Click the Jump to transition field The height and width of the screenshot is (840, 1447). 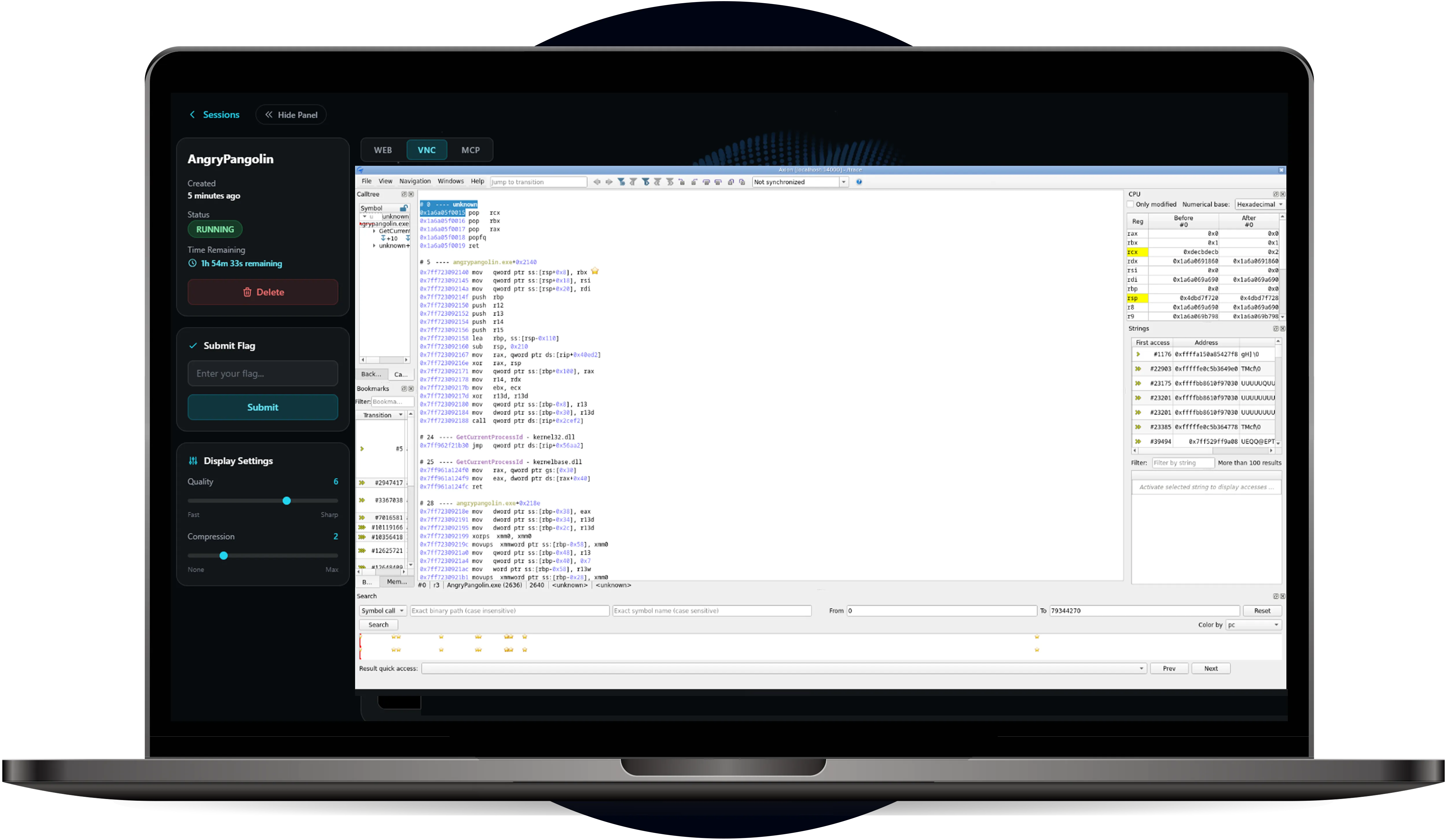click(539, 182)
